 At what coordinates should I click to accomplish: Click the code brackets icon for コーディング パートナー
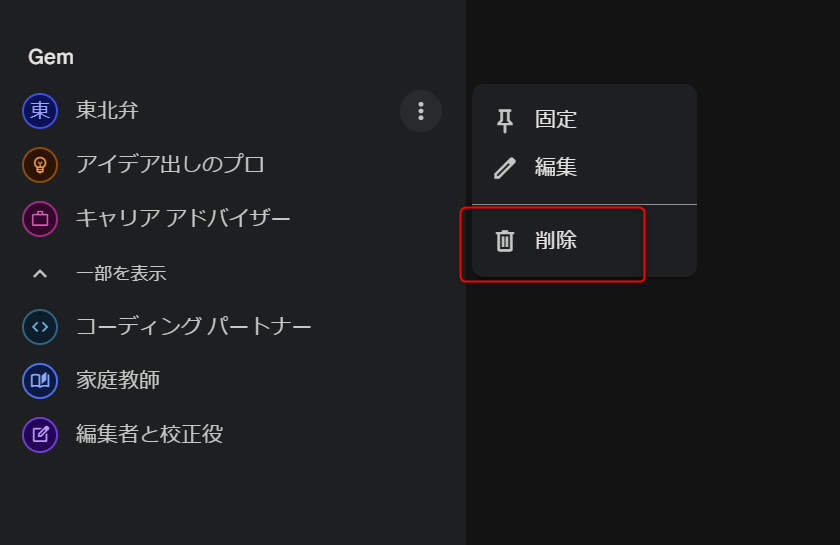coord(40,327)
